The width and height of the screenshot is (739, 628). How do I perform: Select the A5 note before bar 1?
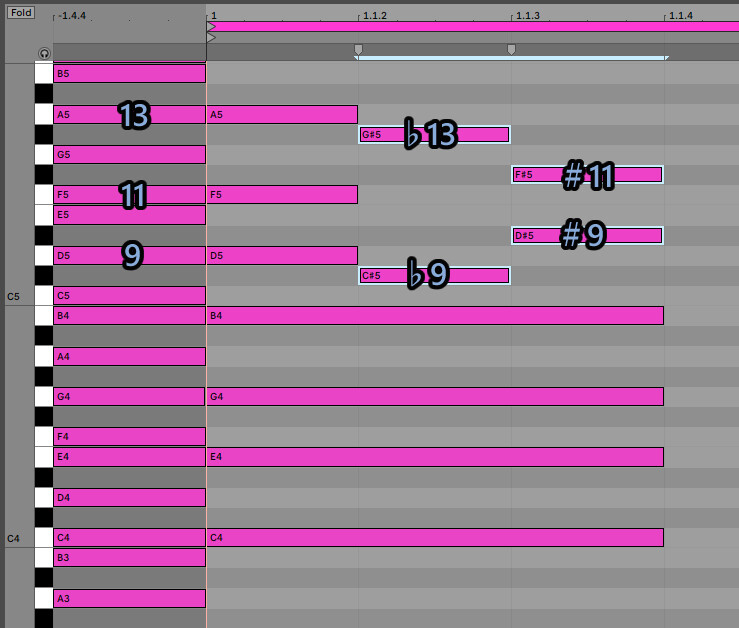(130, 115)
